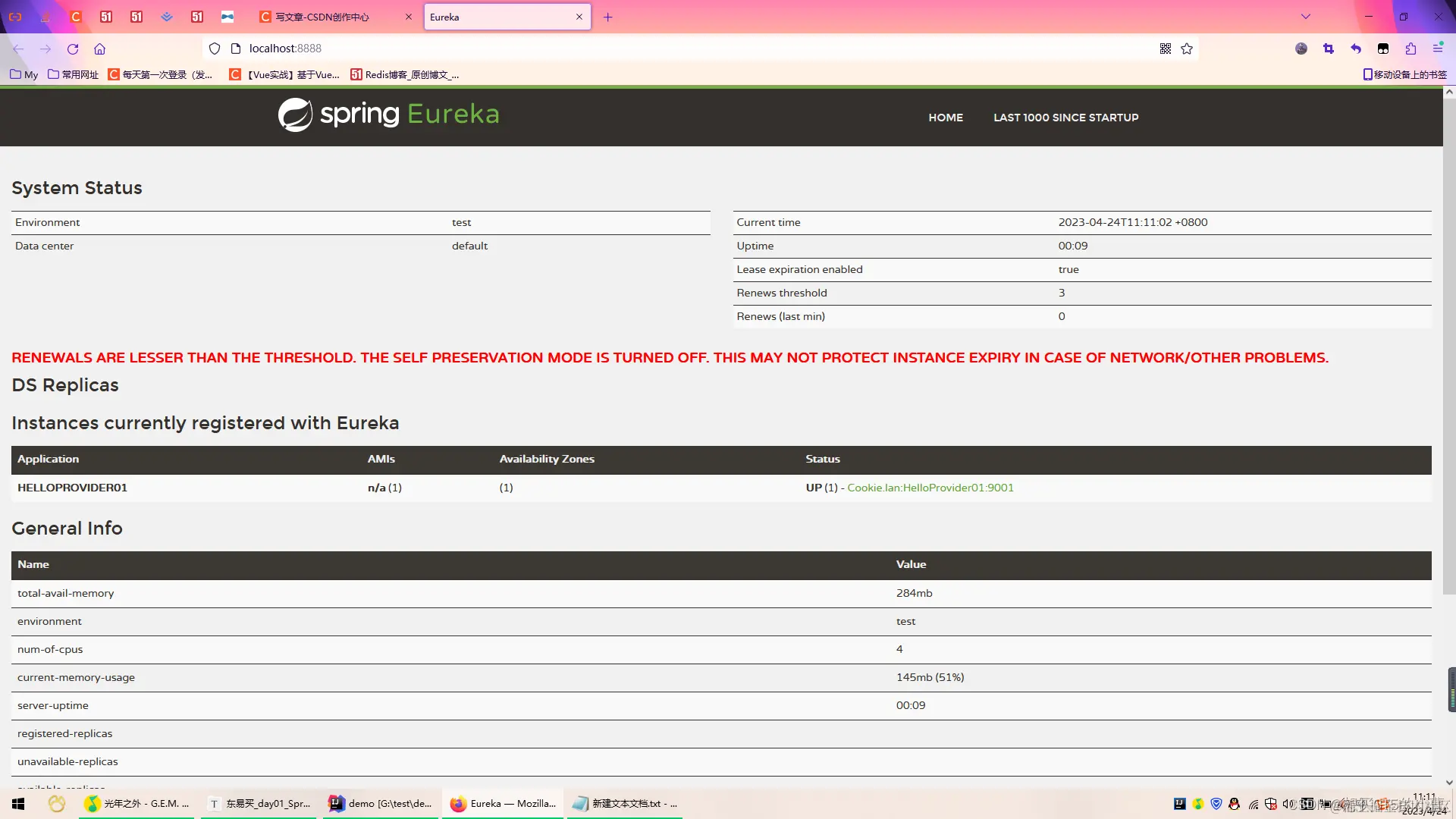Click the Tampermonkey extension icon
Image resolution: width=1456 pixels, height=819 pixels.
pos(1383,49)
